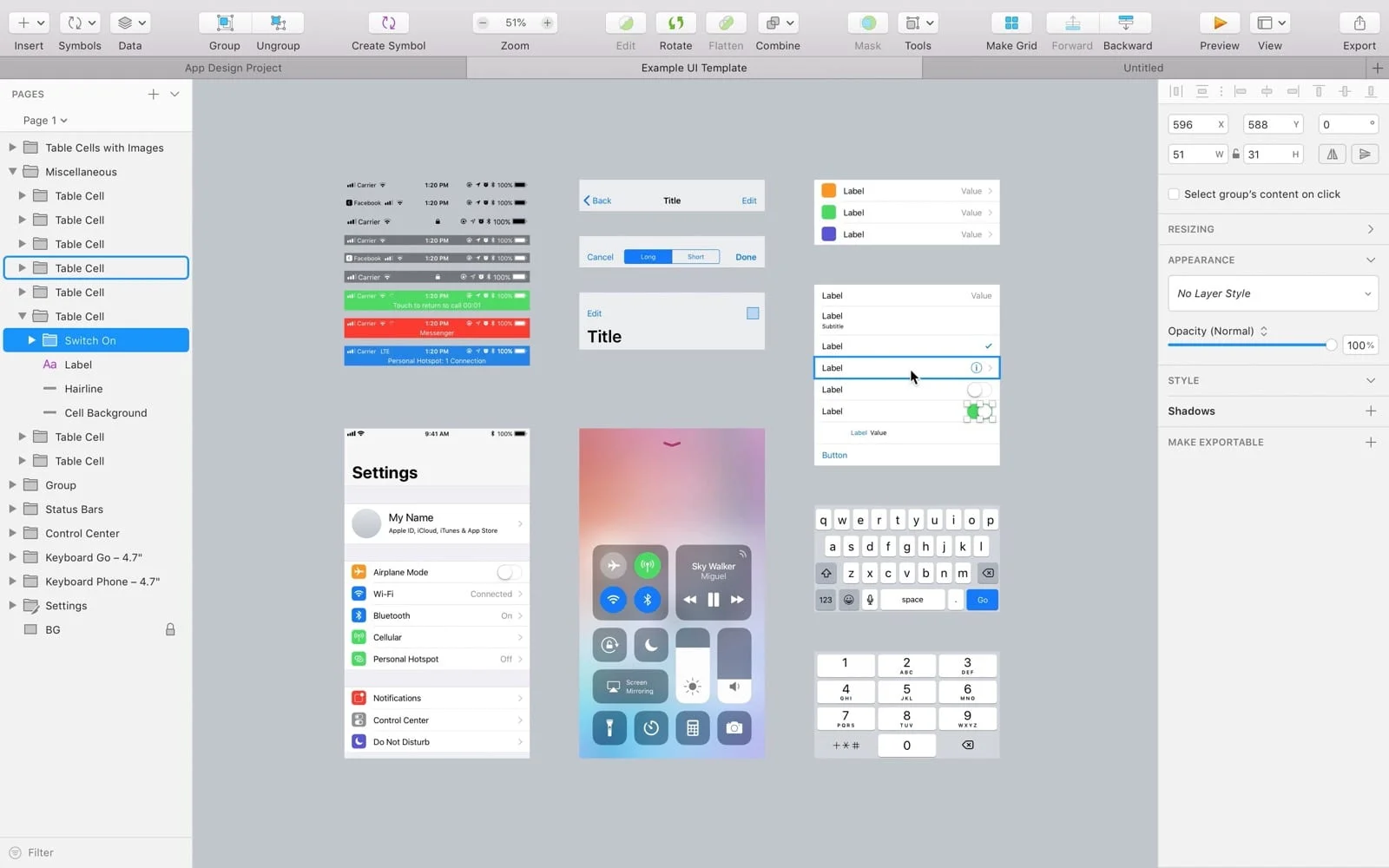
Task: Click the Make Grid icon
Action: 1011,23
